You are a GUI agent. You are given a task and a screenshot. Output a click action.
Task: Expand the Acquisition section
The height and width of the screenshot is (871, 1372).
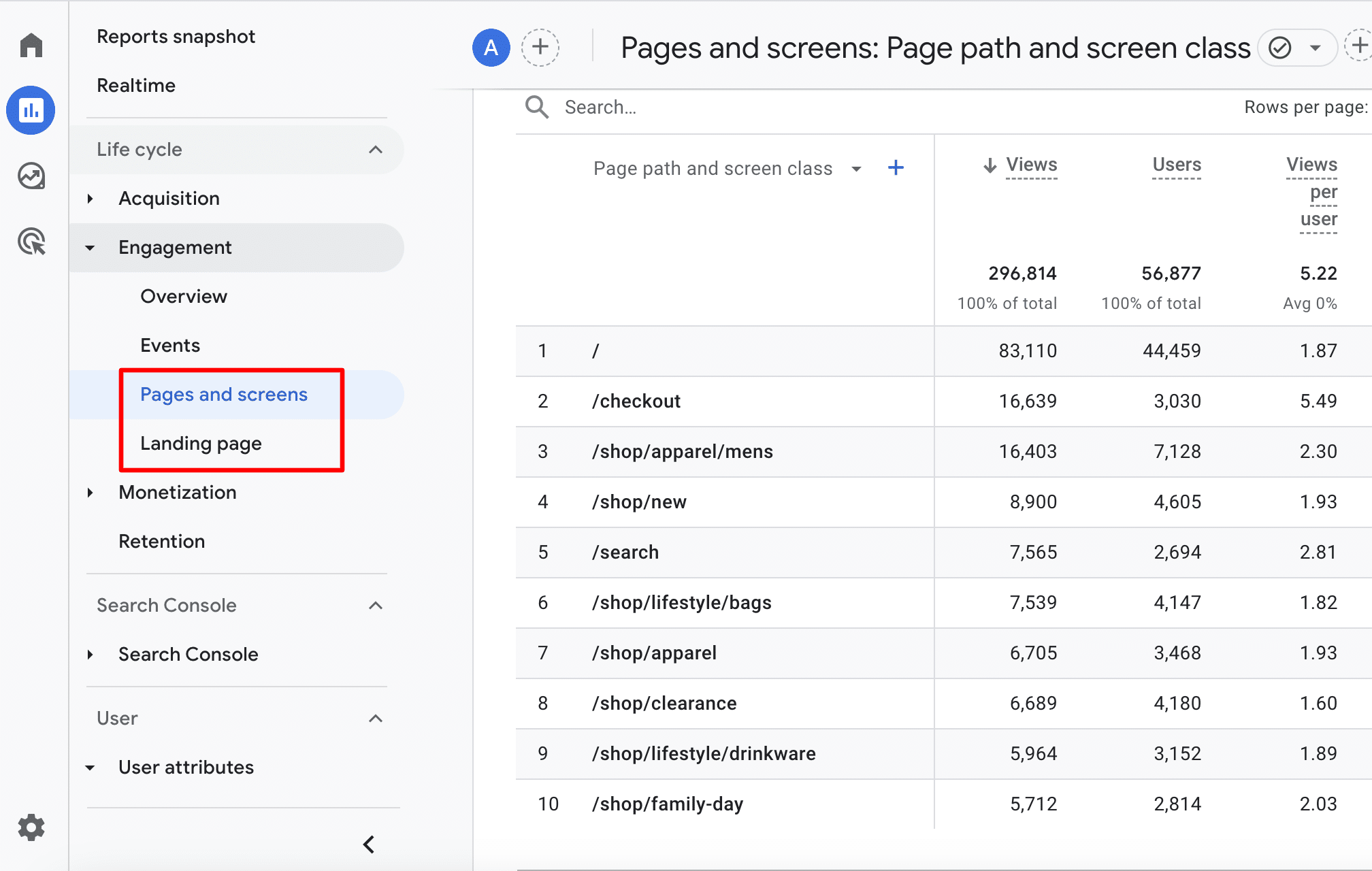coord(169,198)
